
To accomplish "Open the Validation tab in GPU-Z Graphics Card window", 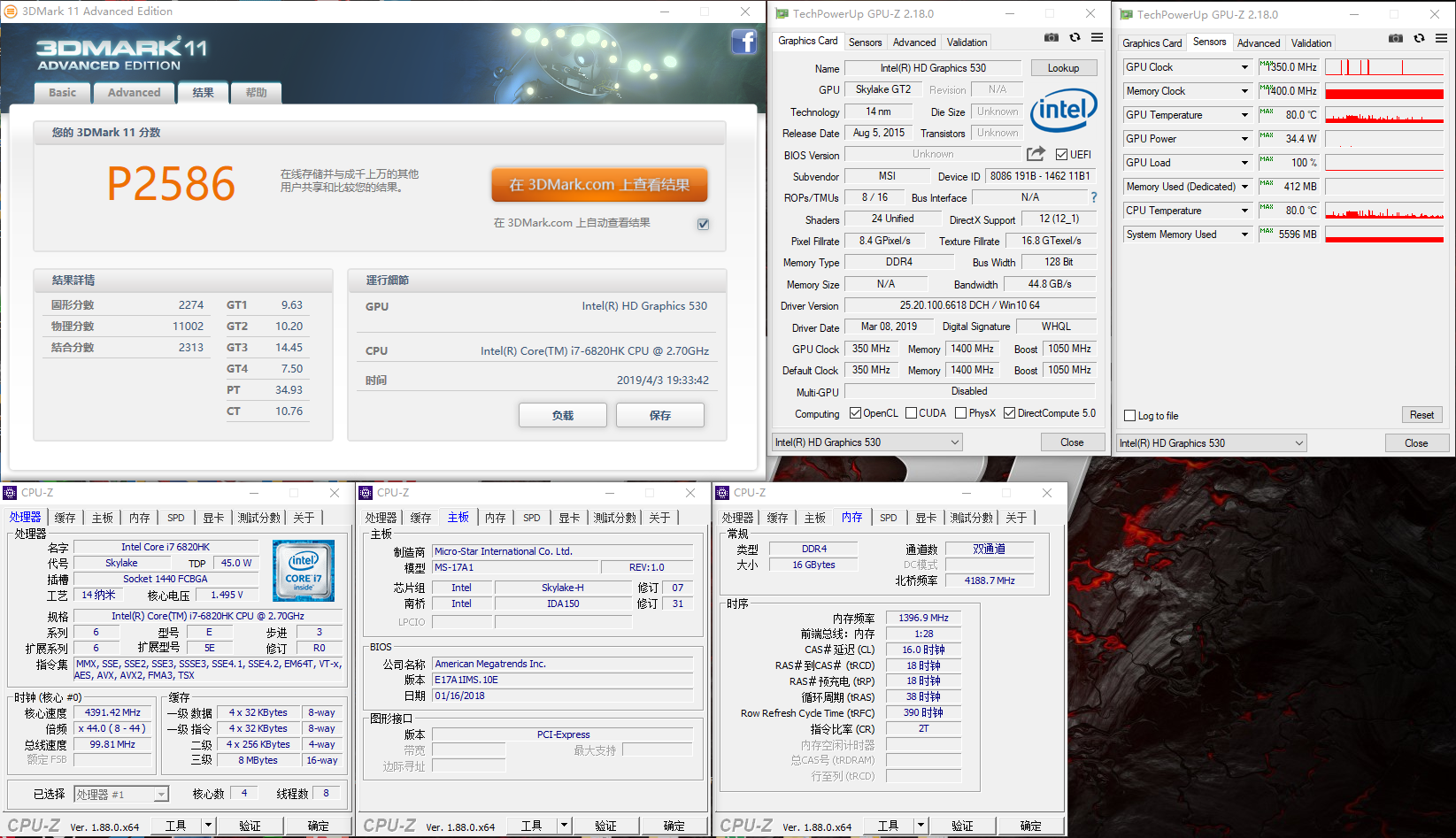I will point(967,42).
